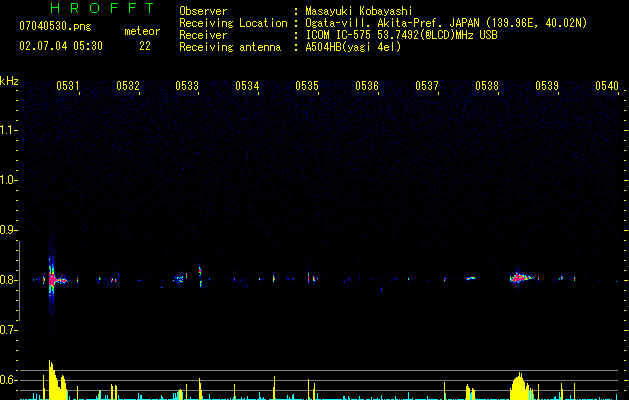Click the 0531 time axis marker
The width and height of the screenshot is (629, 400).
67,86
